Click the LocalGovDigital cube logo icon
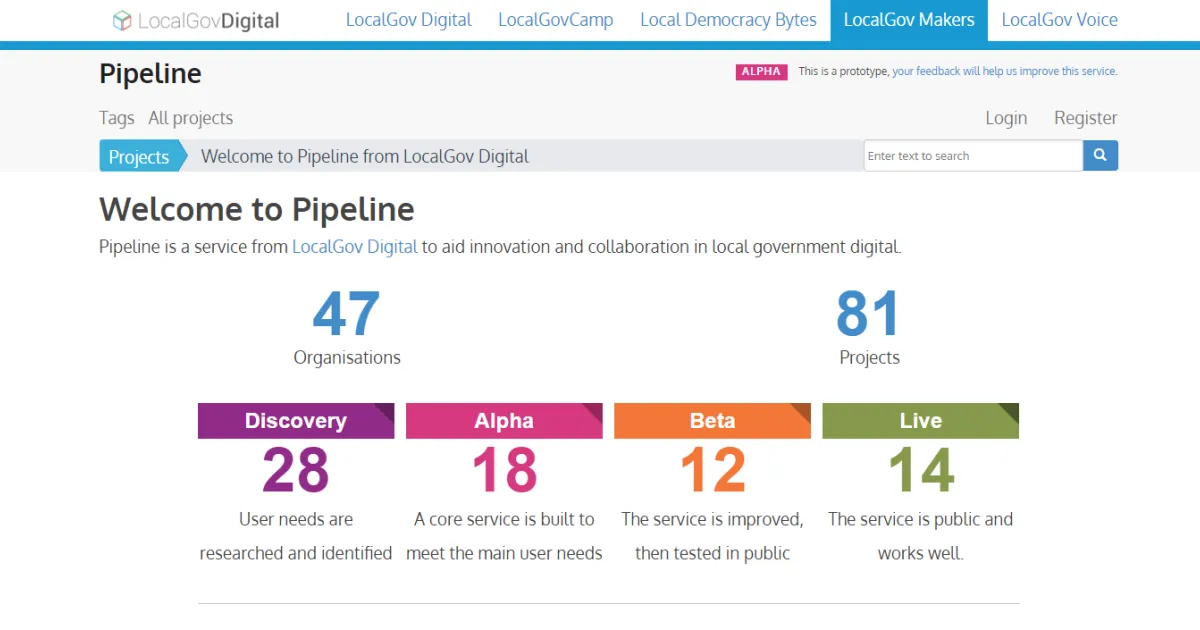 coord(122,21)
